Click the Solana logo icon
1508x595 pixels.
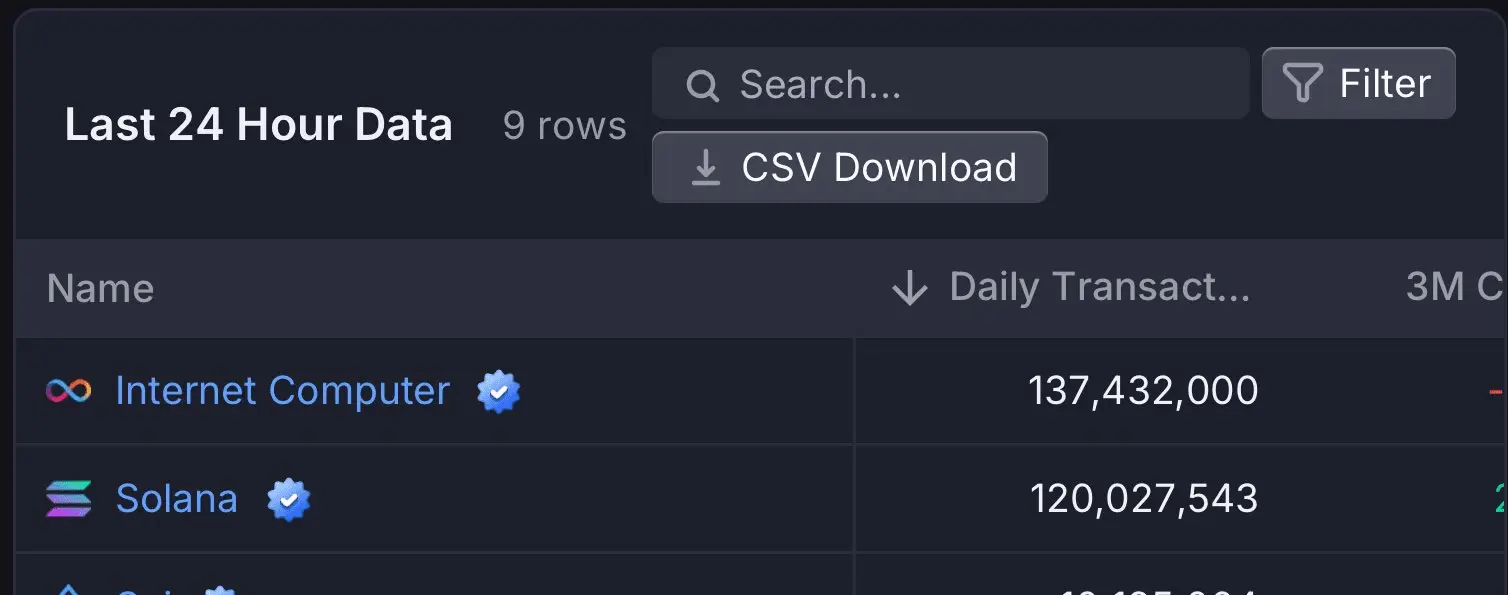69,499
